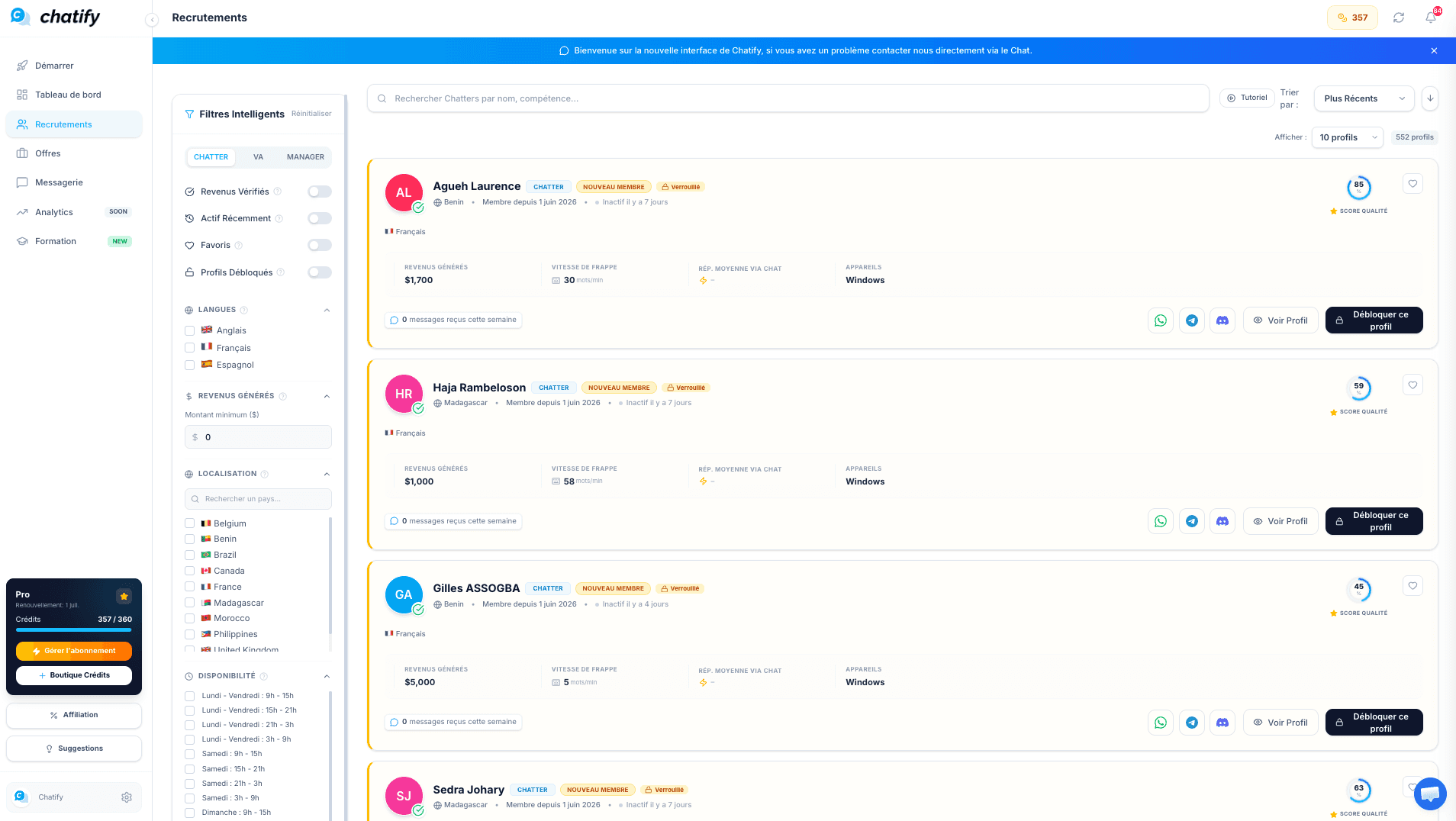Viewport: 1456px width, 821px height.
Task: Enable the Favoris filter switch
Action: coord(320,245)
